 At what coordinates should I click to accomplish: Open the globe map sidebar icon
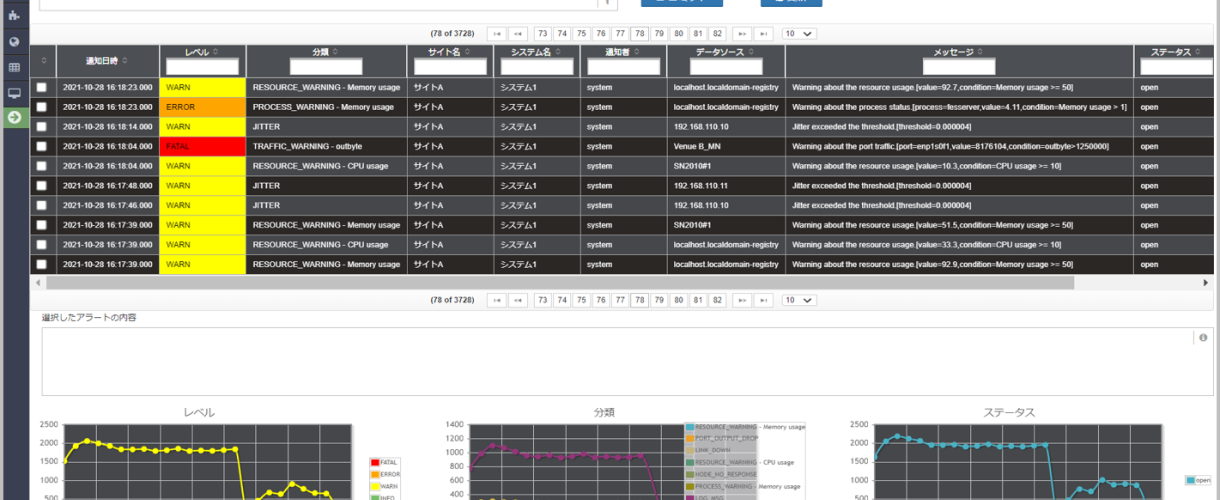[14, 42]
